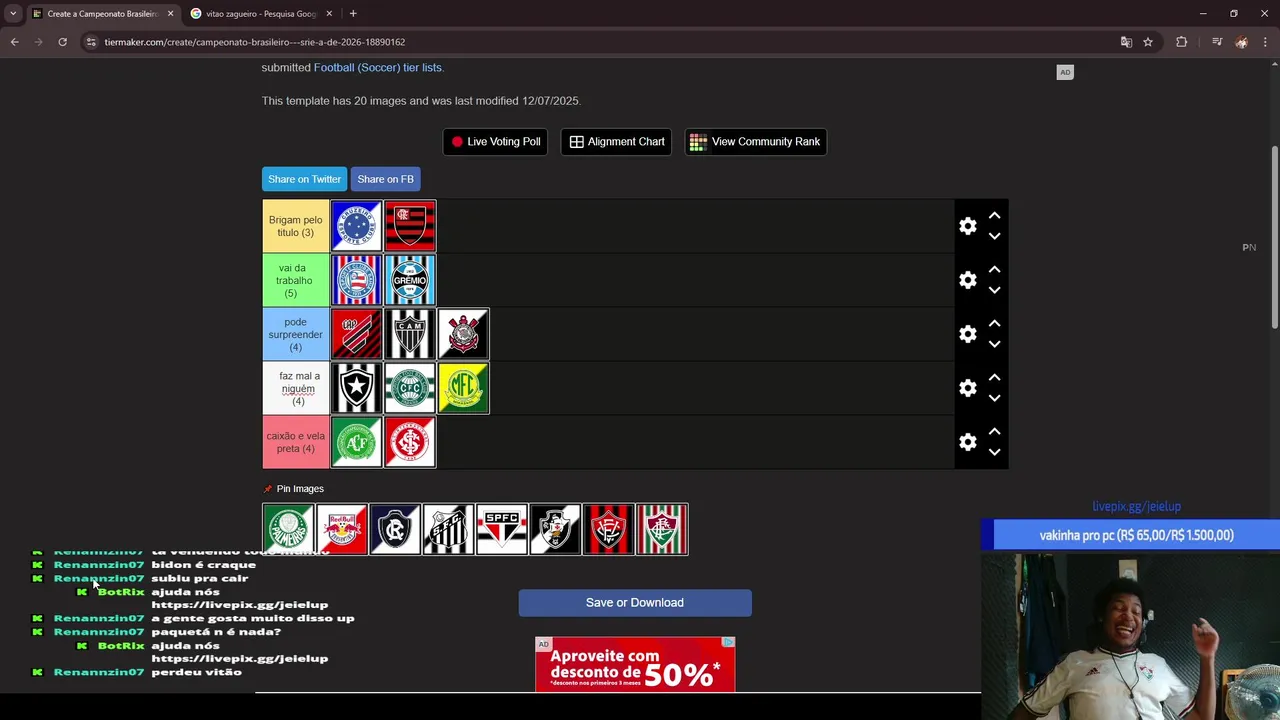Select the São Paulo SPFC crest
Viewport: 1280px width, 720px height.
pos(502,529)
